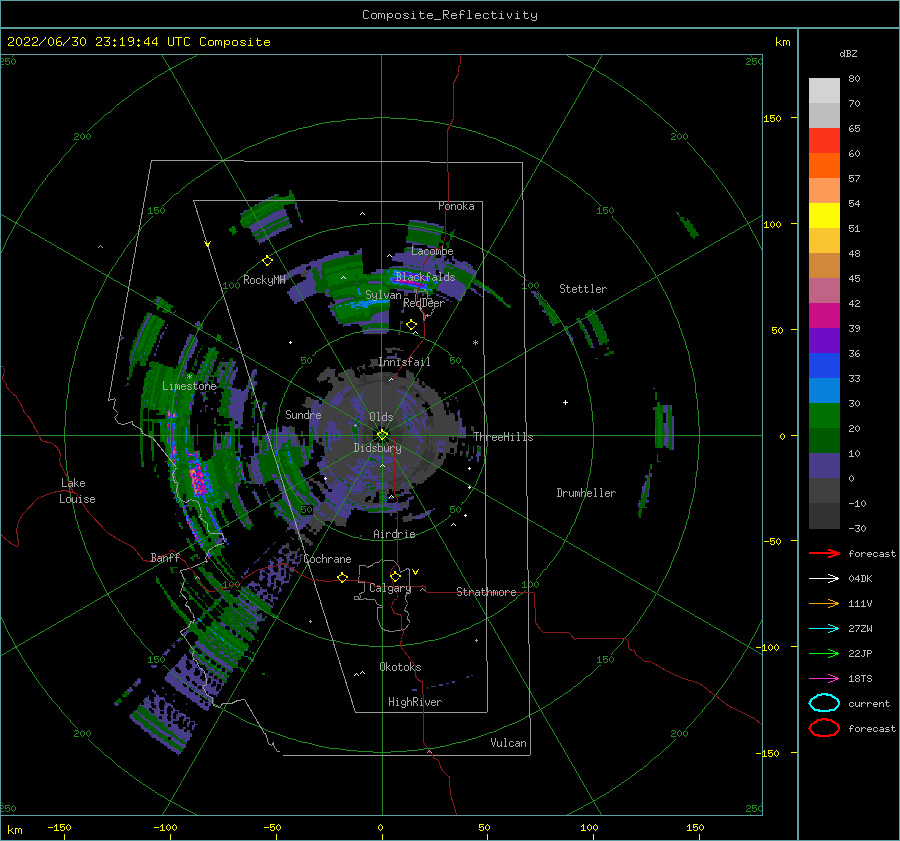The width and height of the screenshot is (900, 841).
Task: Click the Strathmore town label
Action: (x=486, y=592)
